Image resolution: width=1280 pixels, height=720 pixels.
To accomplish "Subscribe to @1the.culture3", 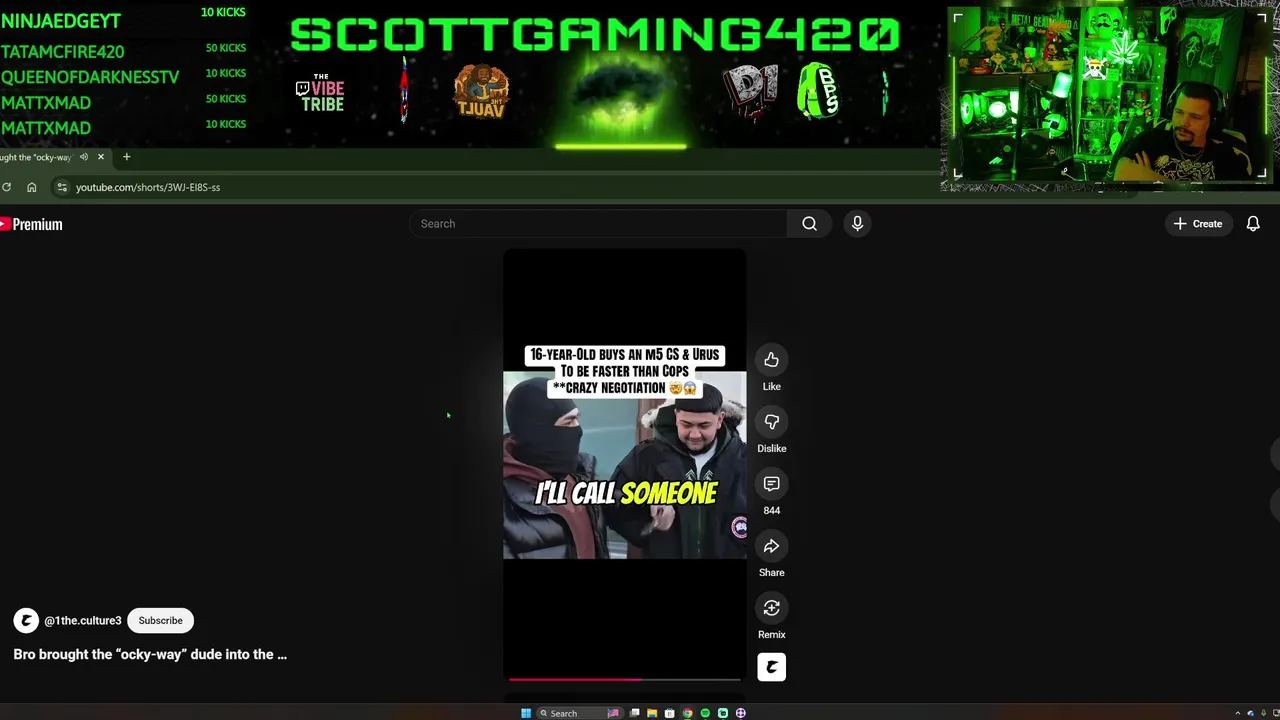I will point(160,620).
